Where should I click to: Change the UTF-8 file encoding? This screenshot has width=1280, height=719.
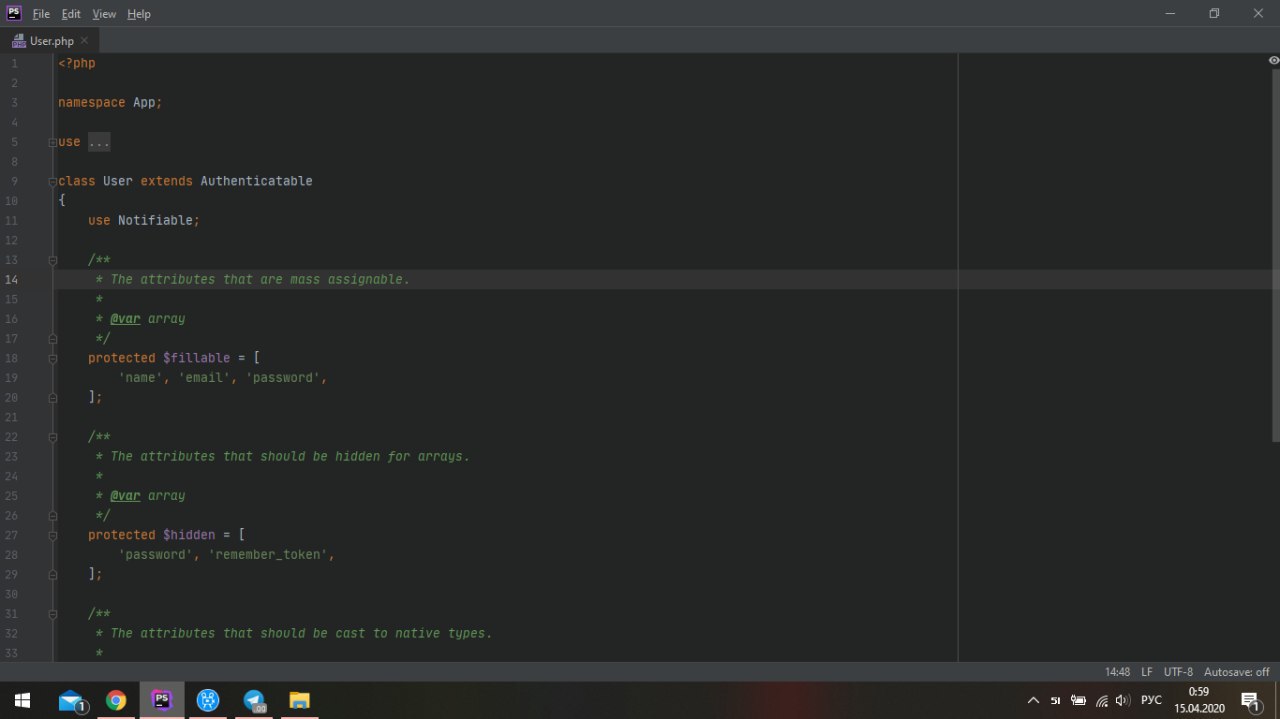[1178, 672]
